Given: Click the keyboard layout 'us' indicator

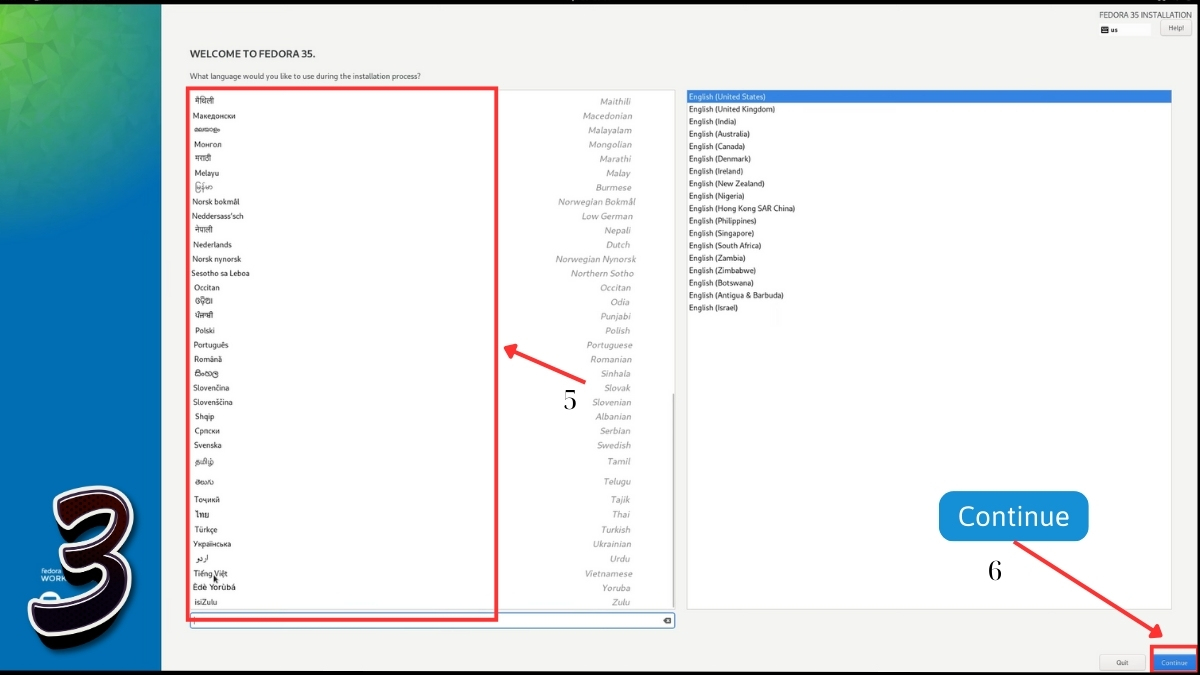Looking at the screenshot, I should tap(1125, 30).
